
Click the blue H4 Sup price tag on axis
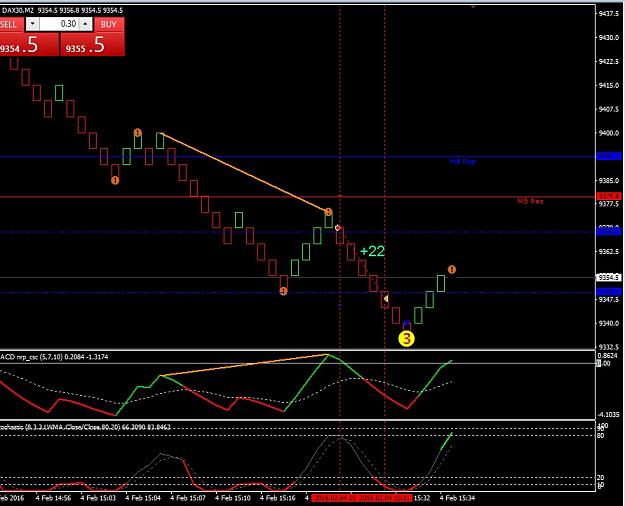click(609, 156)
